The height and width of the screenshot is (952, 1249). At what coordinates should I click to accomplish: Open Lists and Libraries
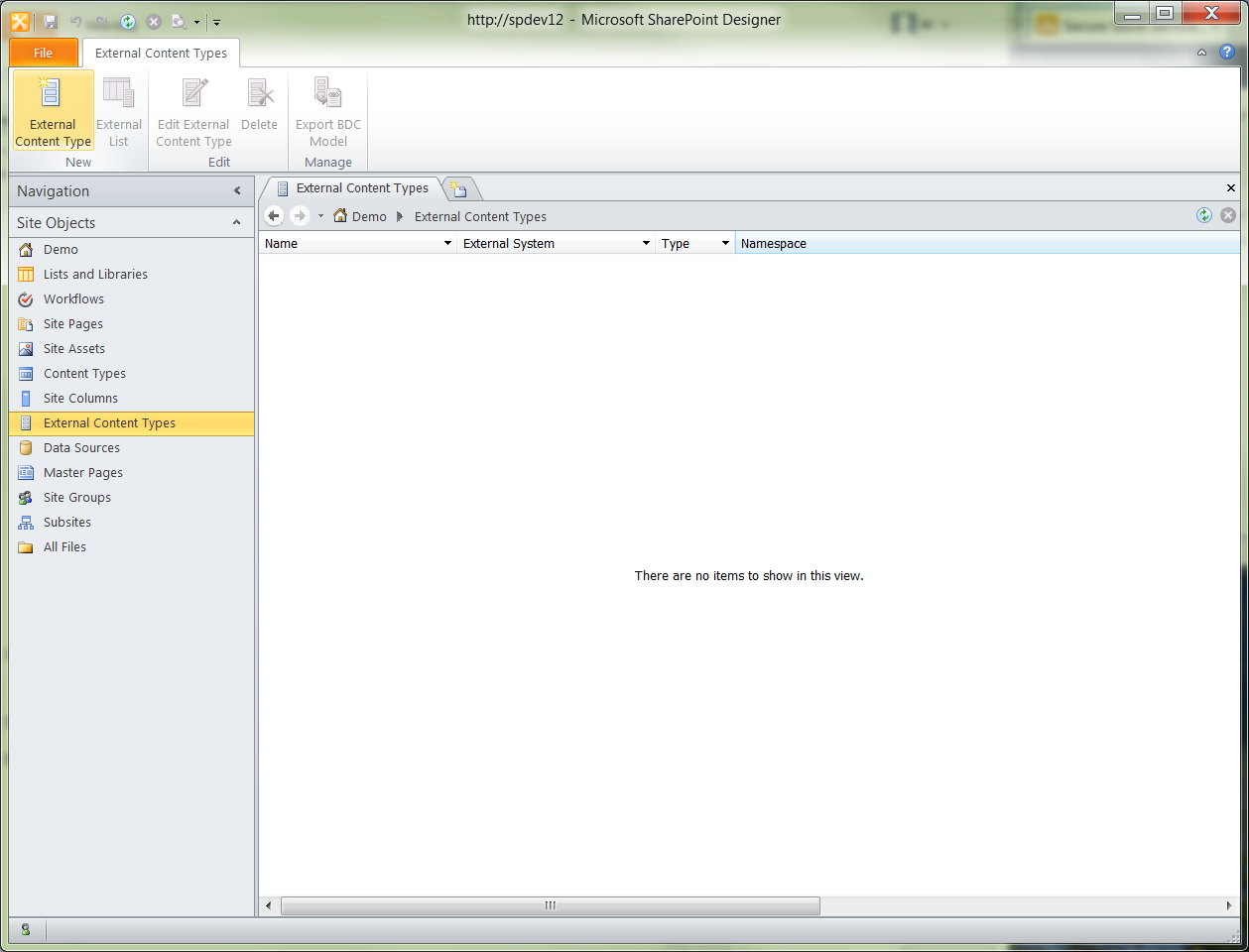coord(132,274)
